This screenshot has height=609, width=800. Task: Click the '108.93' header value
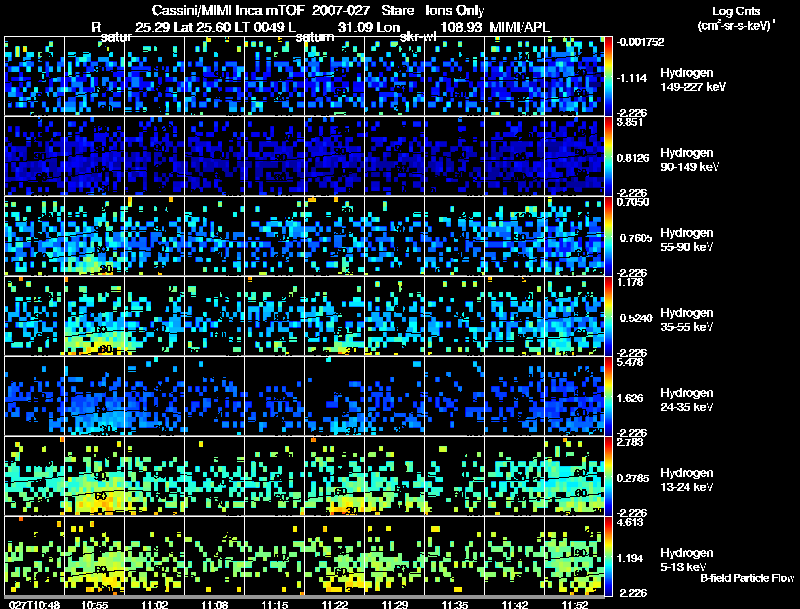(461, 27)
